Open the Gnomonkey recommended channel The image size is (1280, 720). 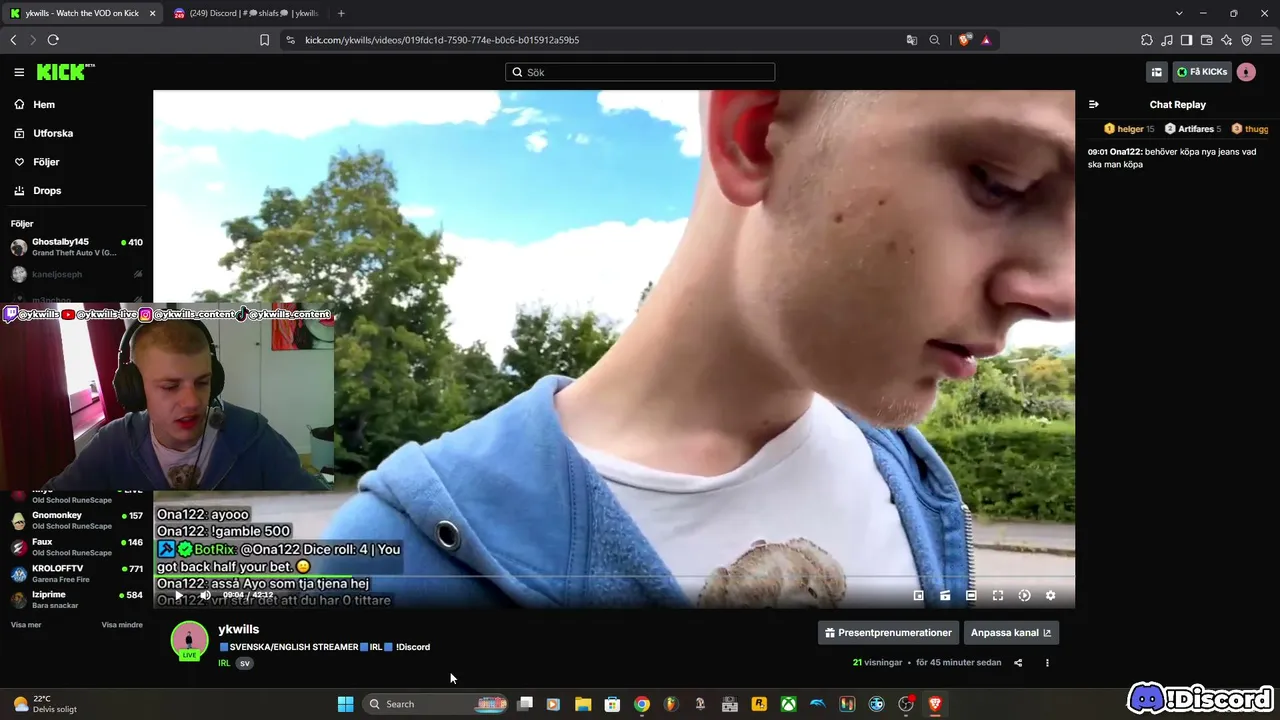coord(77,520)
